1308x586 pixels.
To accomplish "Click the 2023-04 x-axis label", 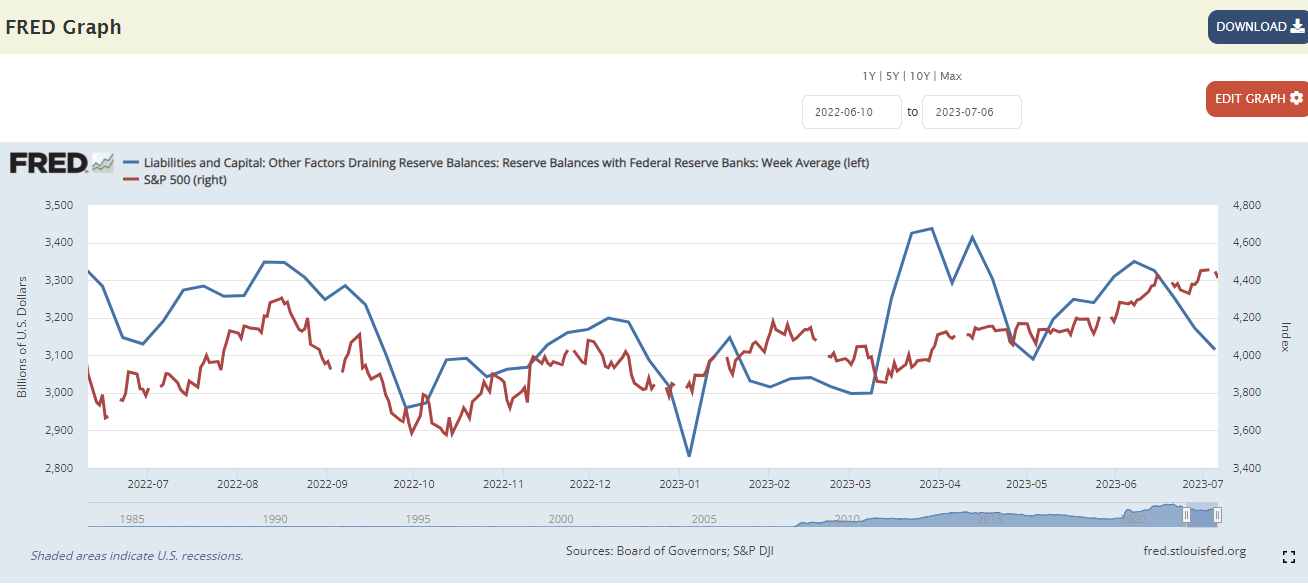I will click(x=940, y=483).
